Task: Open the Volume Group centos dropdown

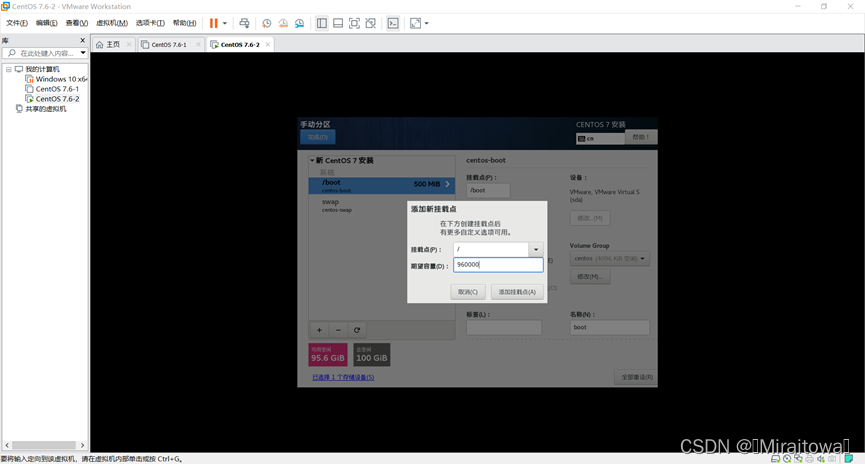Action: coord(610,258)
